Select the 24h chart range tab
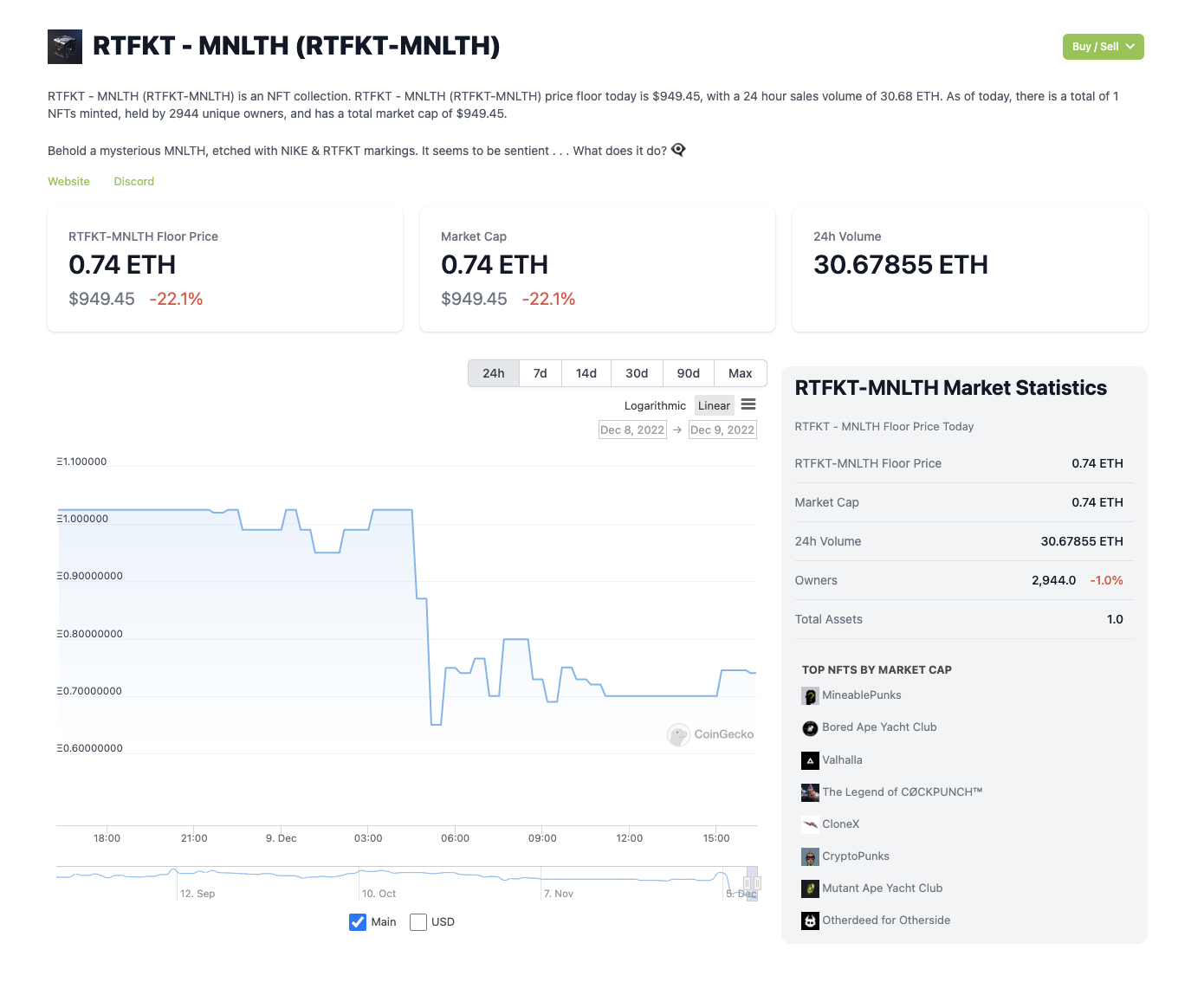The image size is (1204, 982). coord(494,373)
